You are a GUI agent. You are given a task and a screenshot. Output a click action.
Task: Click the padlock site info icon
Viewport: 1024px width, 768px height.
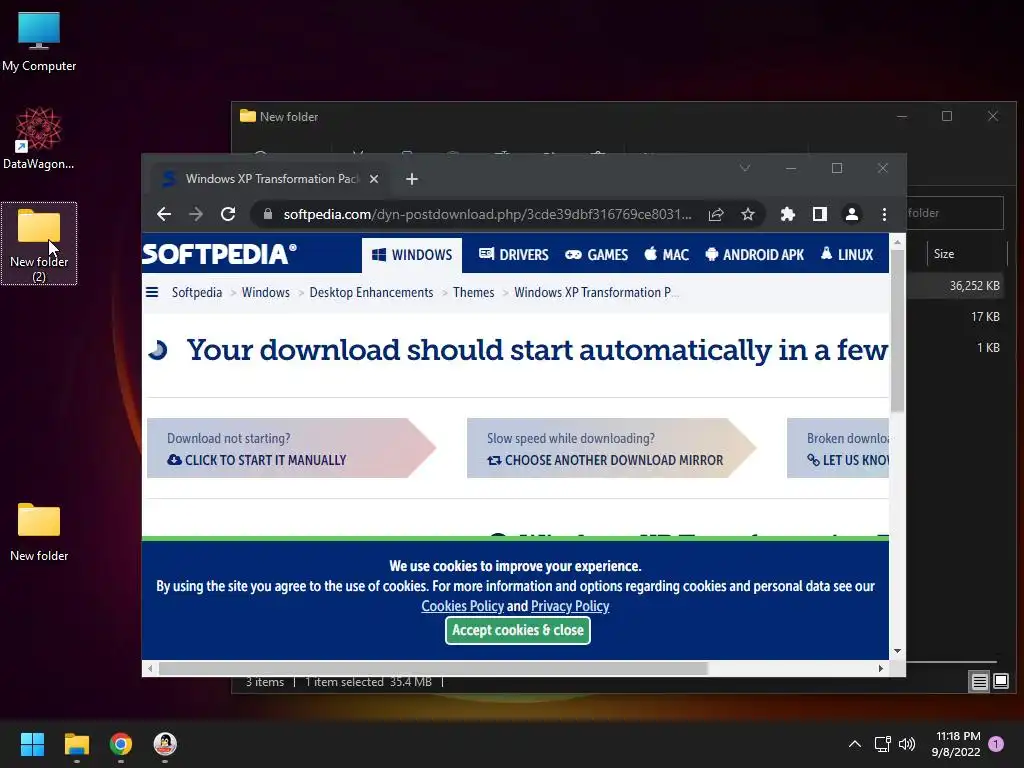pyautogui.click(x=268, y=214)
